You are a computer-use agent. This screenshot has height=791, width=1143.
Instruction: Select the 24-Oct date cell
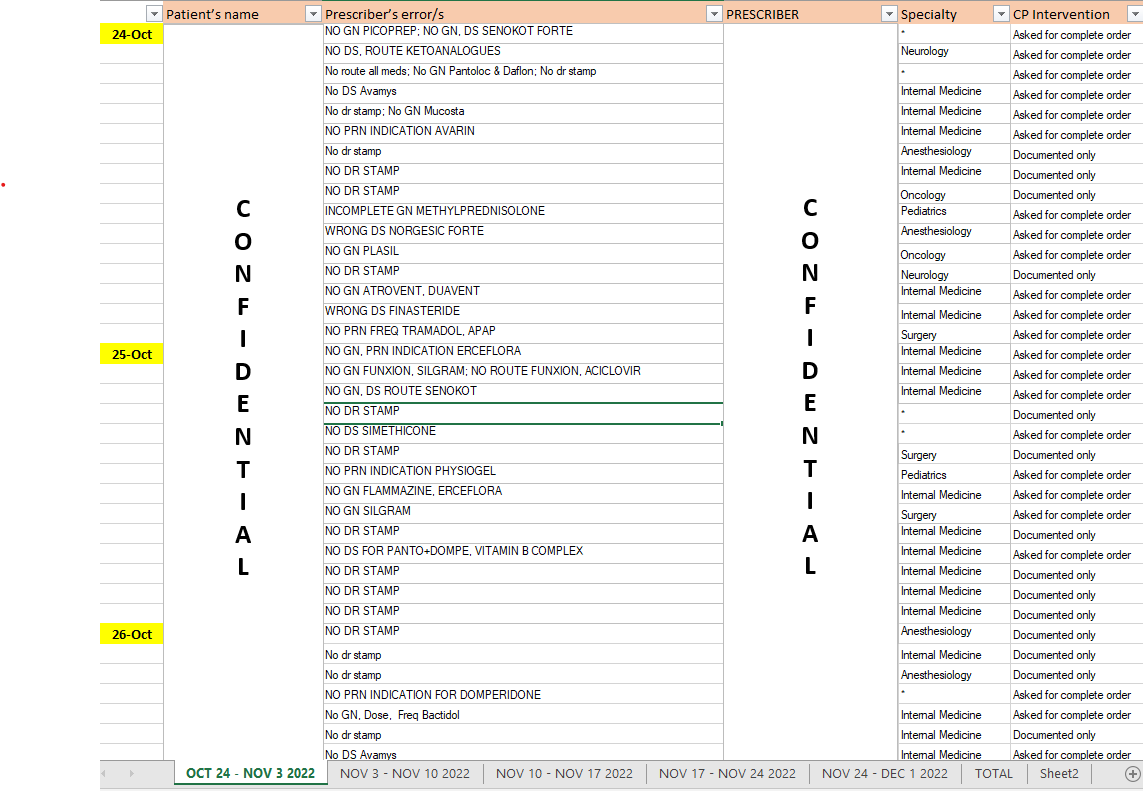click(x=131, y=34)
